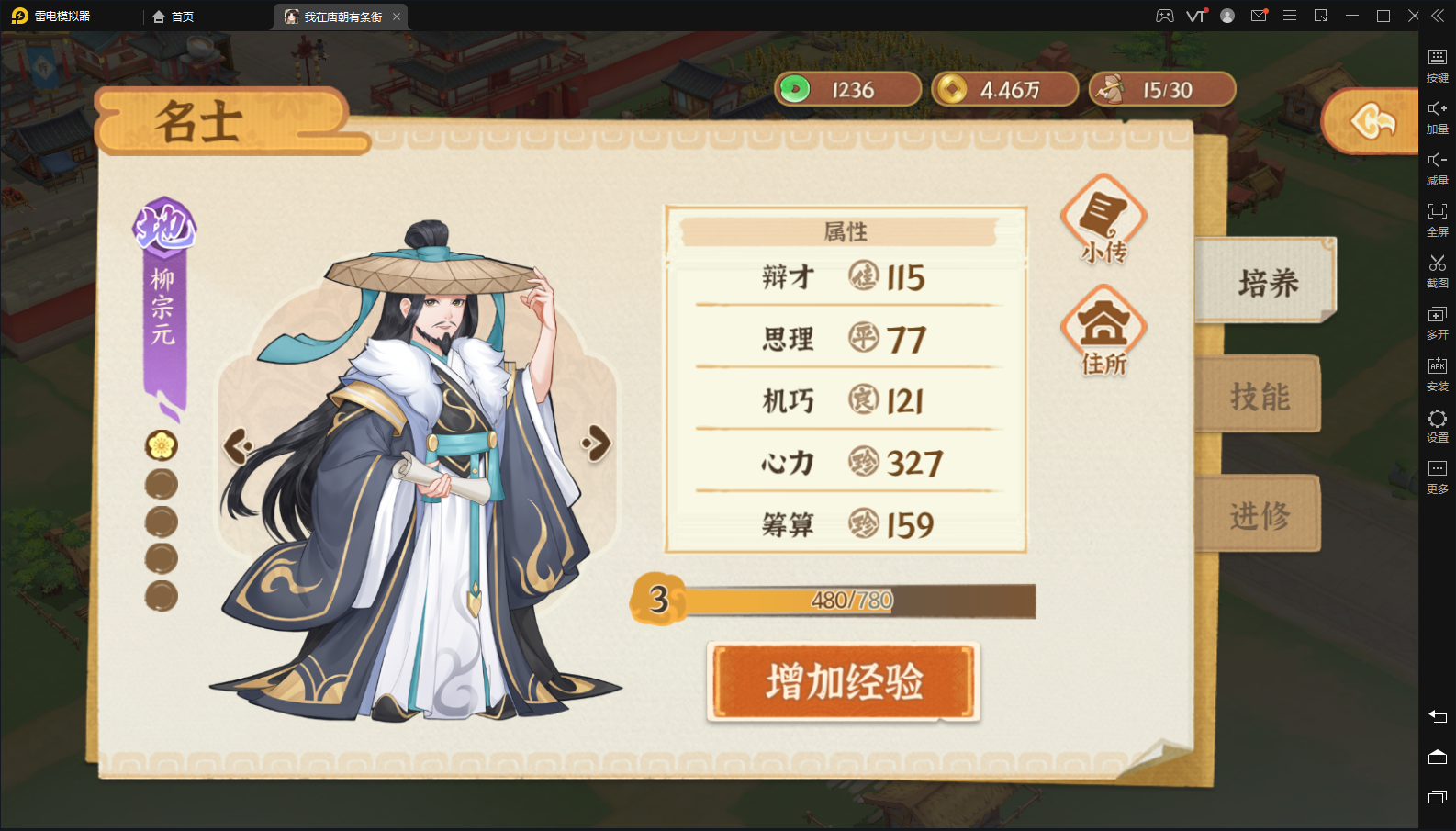1456x831 pixels.
Task: Open the 住所 residence icon
Action: 1103,331
